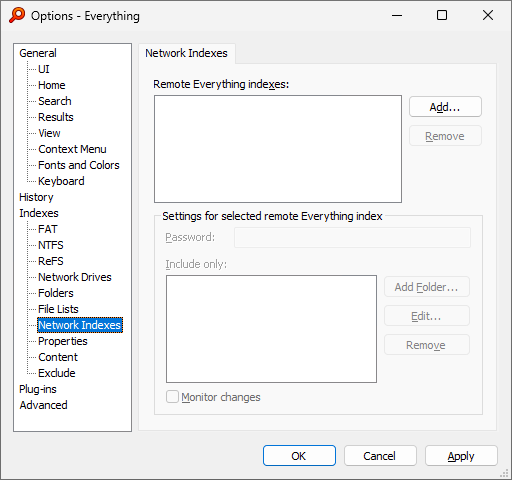Viewport: 512px width, 480px height.
Task: Open Fonts and Colors settings
Action: (79, 165)
